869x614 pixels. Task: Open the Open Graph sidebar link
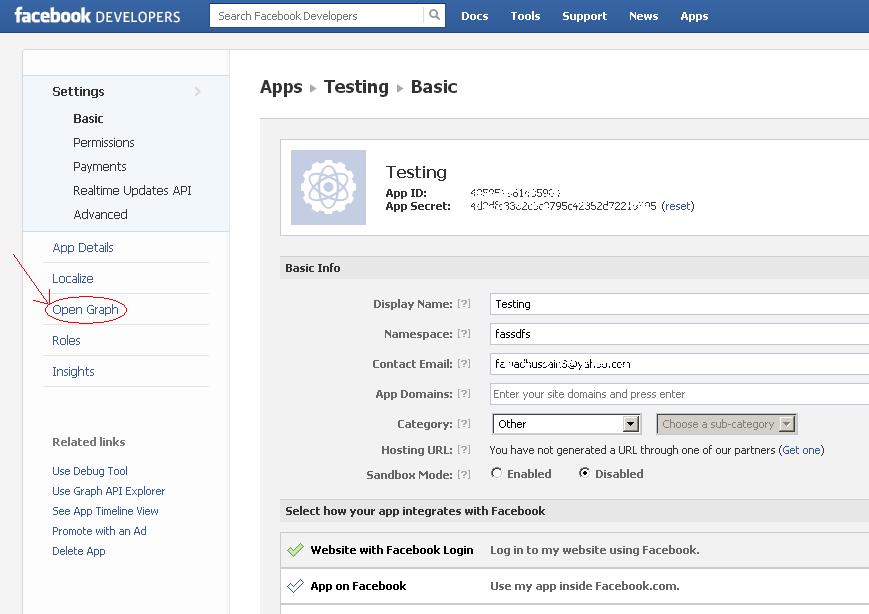[x=86, y=310]
